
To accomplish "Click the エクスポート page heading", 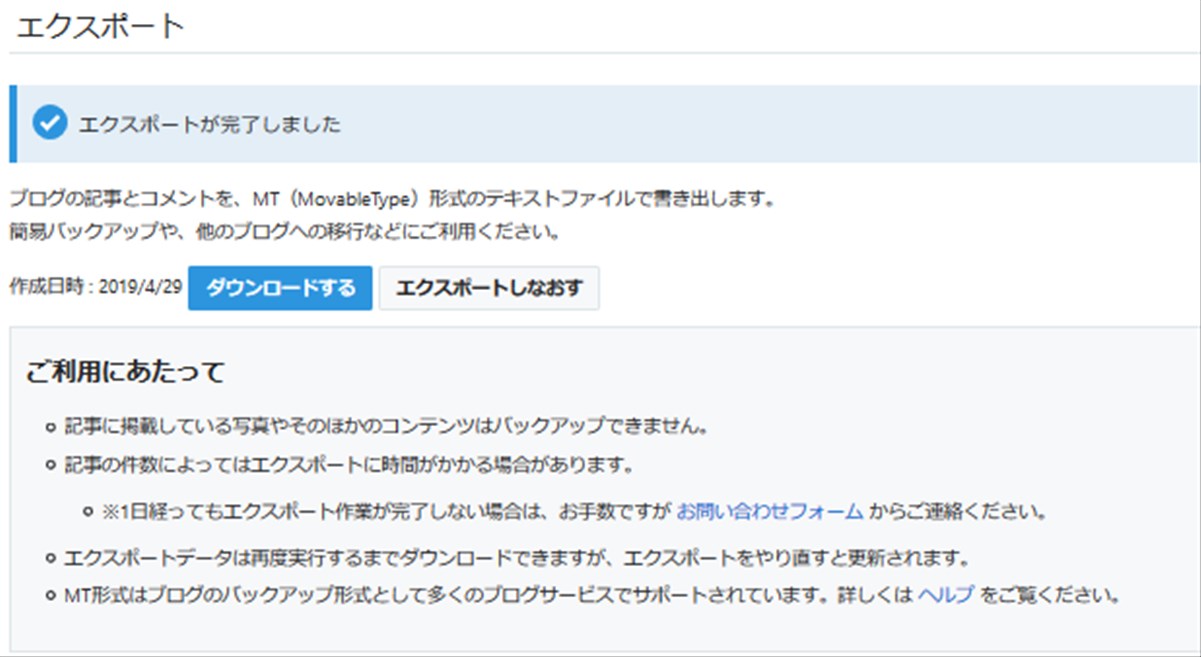I will click(101, 26).
